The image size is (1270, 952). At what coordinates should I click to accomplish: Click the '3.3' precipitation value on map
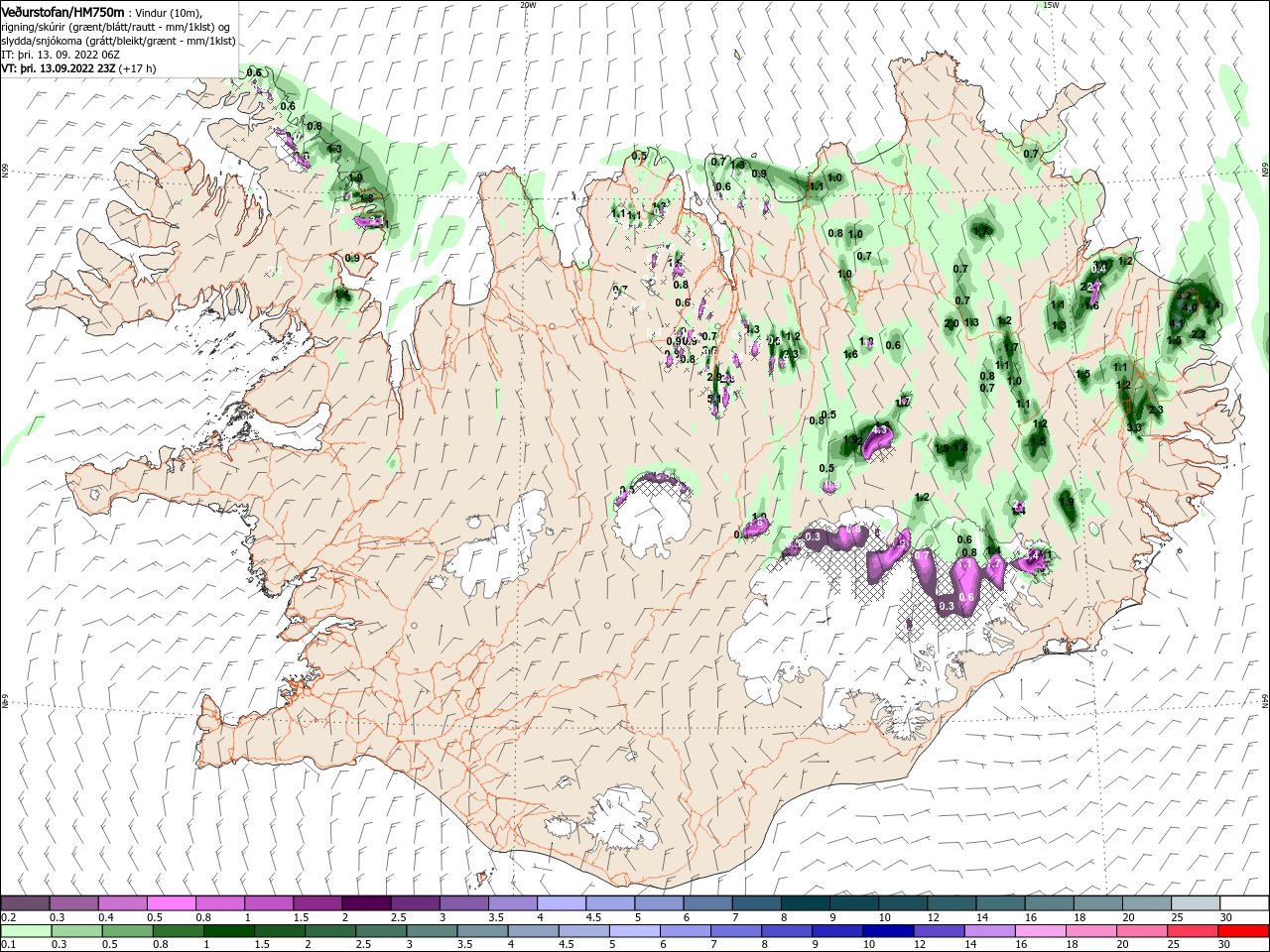pos(1134,427)
